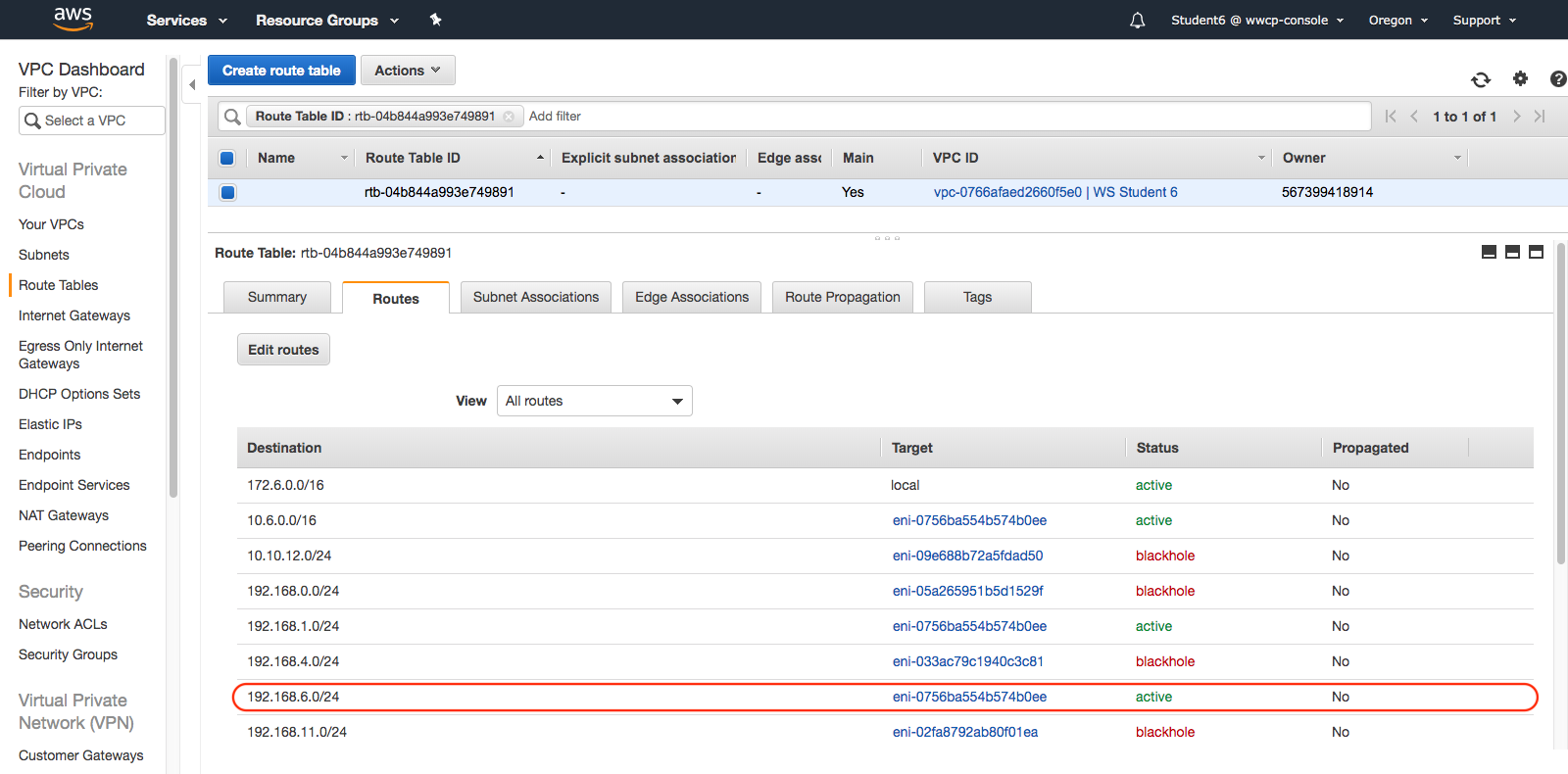Collapse the left navigation sidebar arrow
The image size is (1568, 774).
pyautogui.click(x=192, y=85)
